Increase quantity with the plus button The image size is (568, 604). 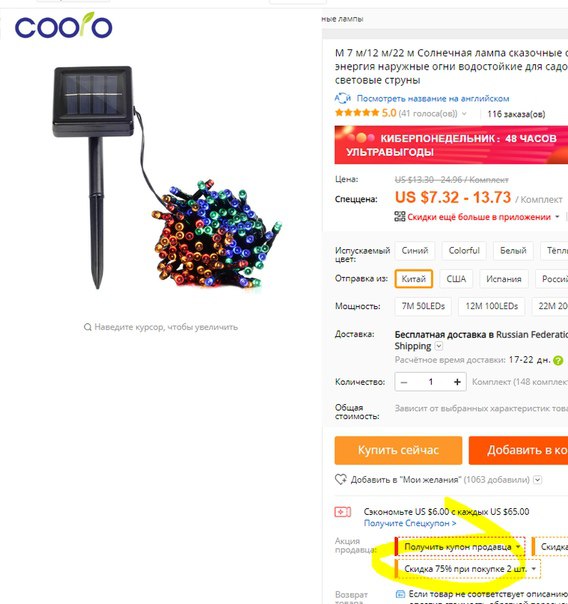(457, 382)
